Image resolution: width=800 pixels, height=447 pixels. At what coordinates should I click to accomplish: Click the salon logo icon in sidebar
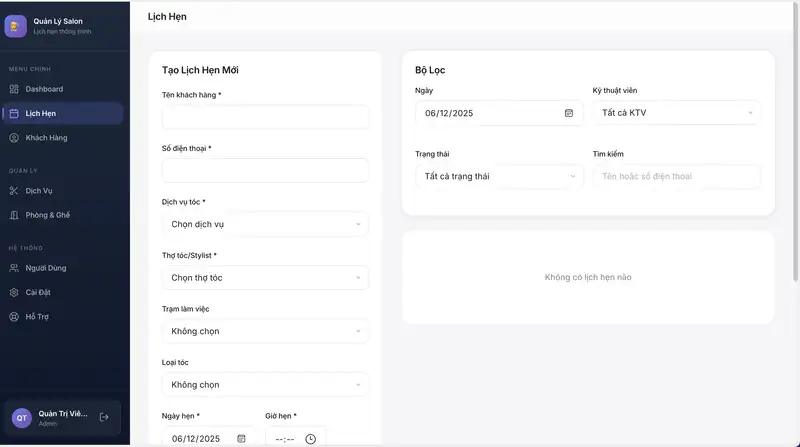15,26
